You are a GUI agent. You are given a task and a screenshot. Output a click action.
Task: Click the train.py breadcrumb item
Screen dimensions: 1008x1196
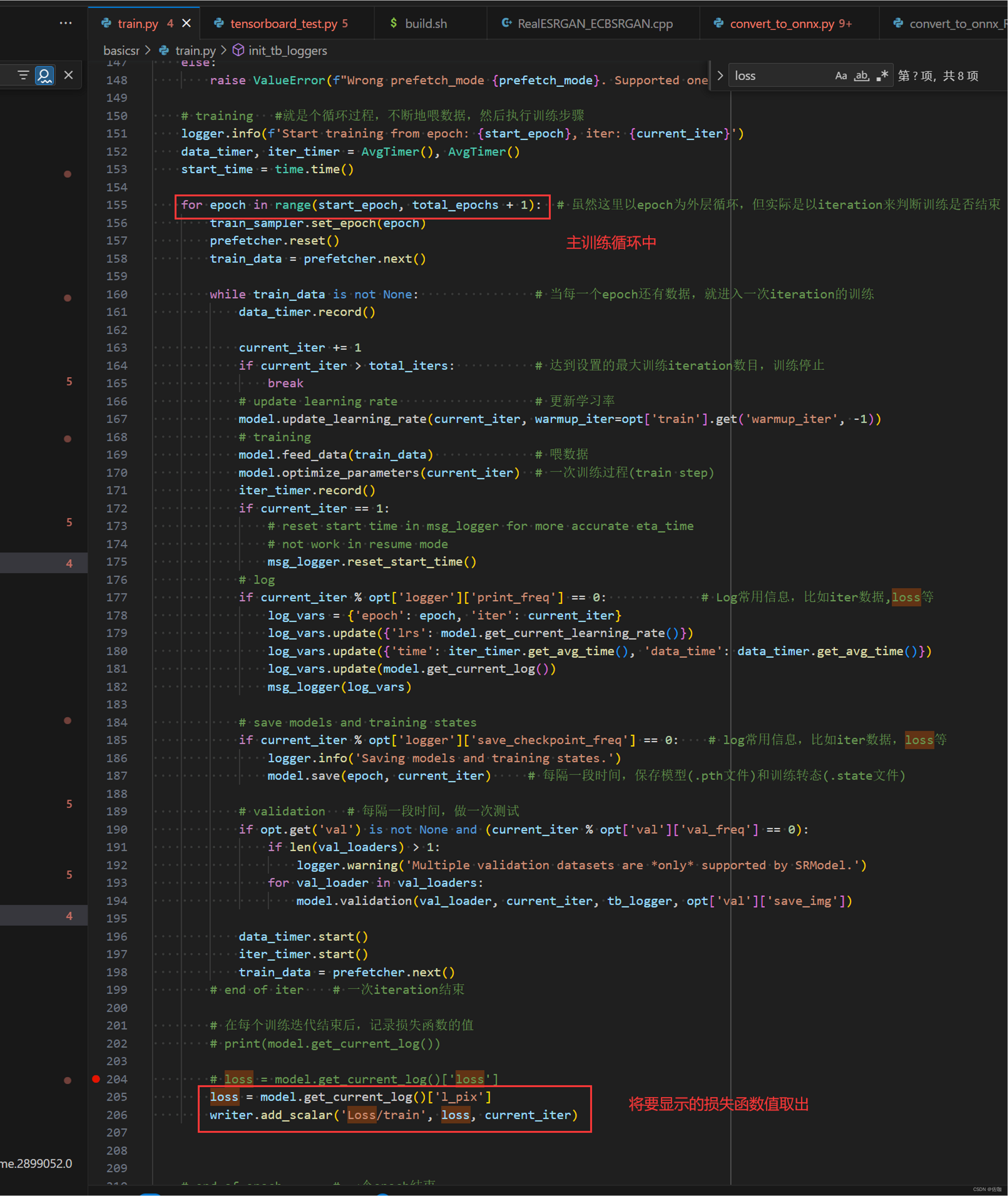(195, 51)
